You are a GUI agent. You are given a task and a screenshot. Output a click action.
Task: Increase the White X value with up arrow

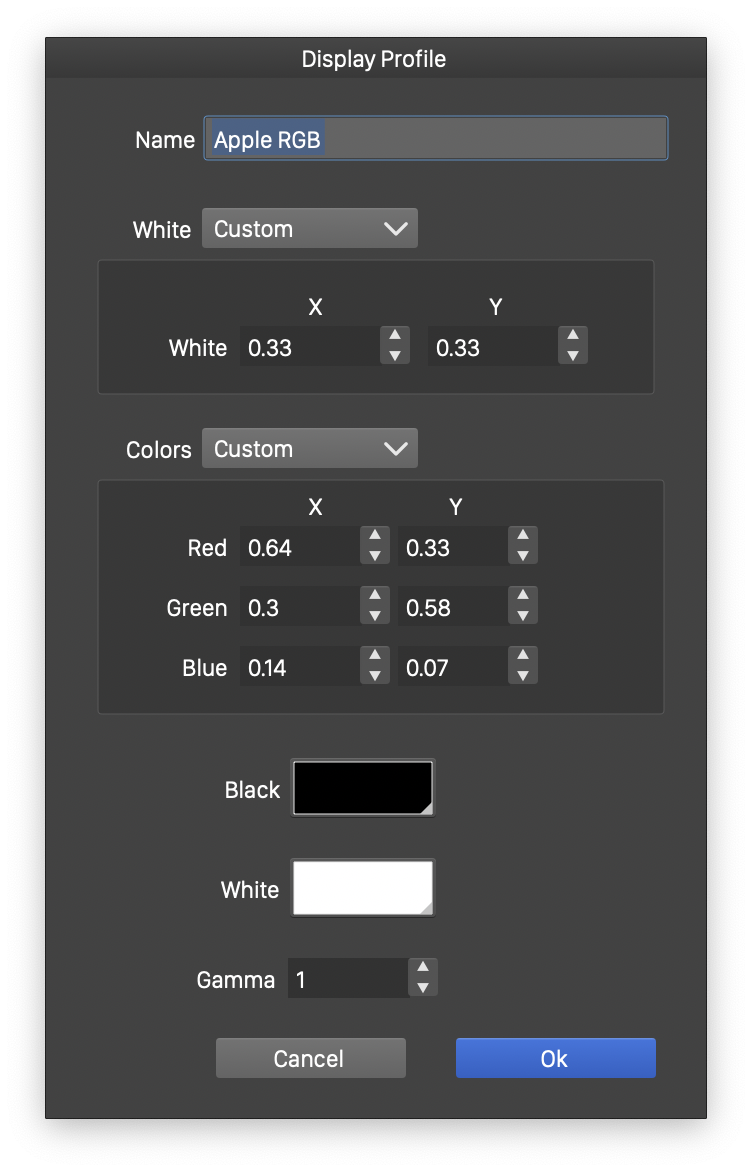[x=395, y=337]
